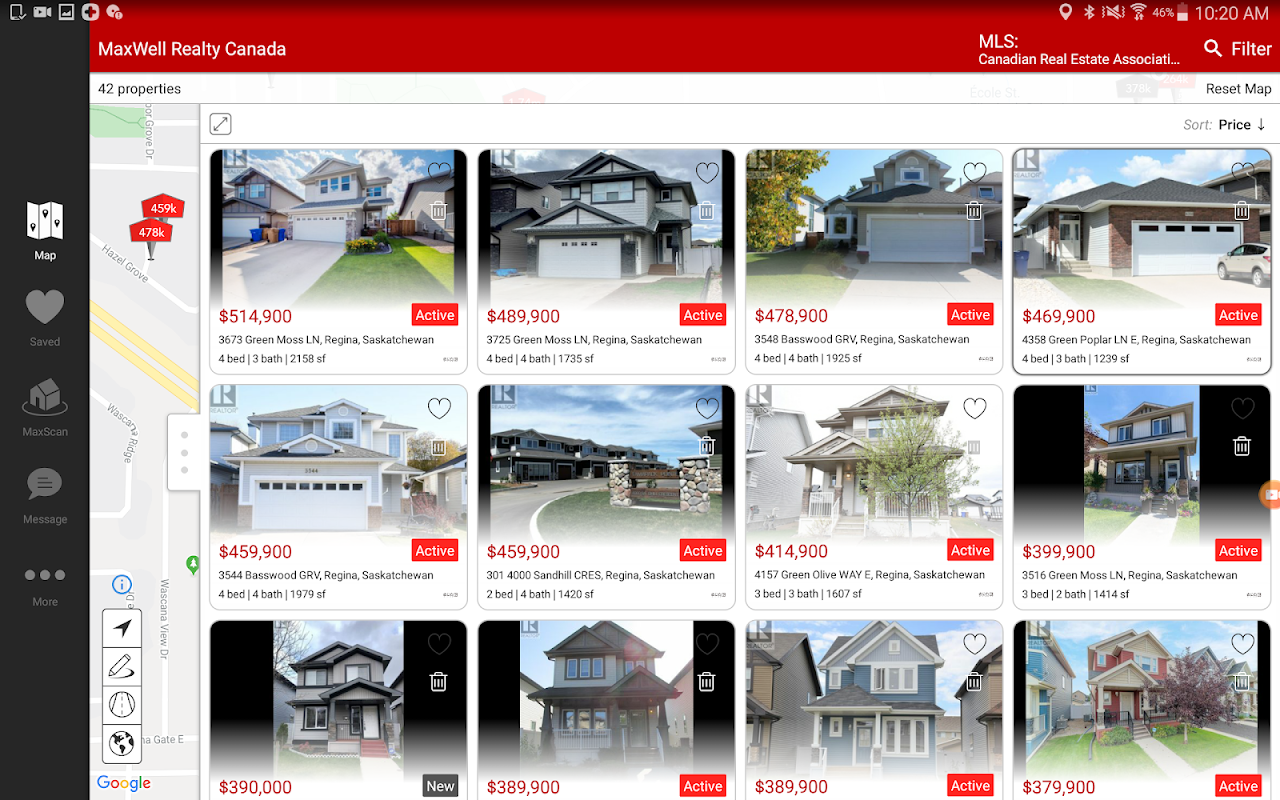This screenshot has height=800, width=1280.
Task: Select the road drive-time map tool
Action: (122, 705)
